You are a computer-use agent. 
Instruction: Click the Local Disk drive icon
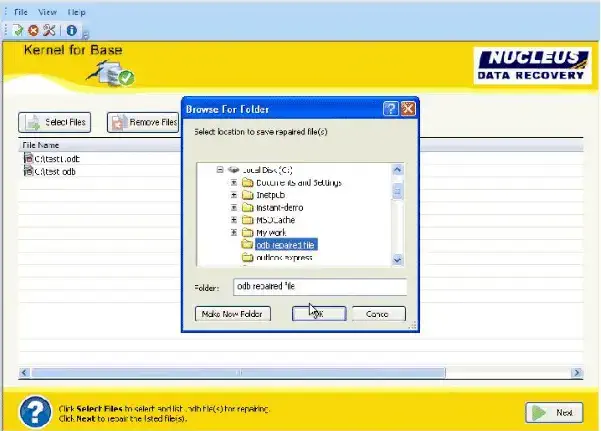click(233, 169)
